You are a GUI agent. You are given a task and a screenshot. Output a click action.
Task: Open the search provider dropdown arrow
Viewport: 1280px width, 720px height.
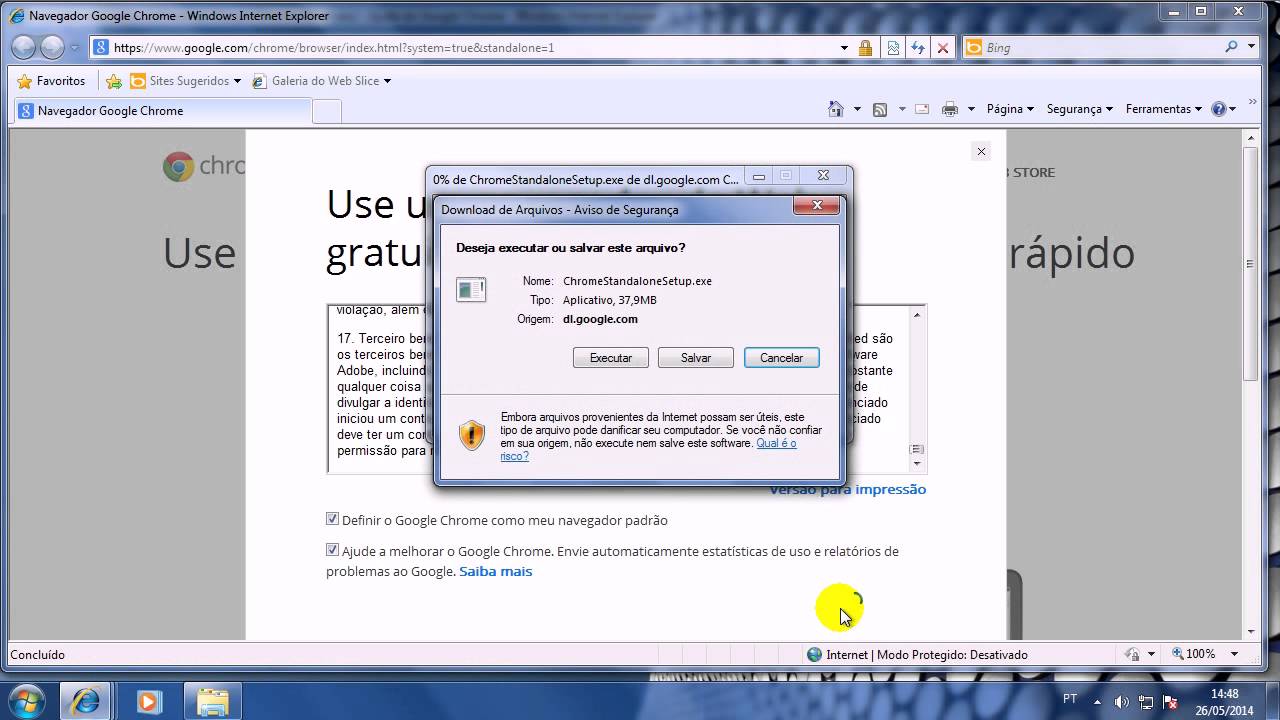point(1251,47)
